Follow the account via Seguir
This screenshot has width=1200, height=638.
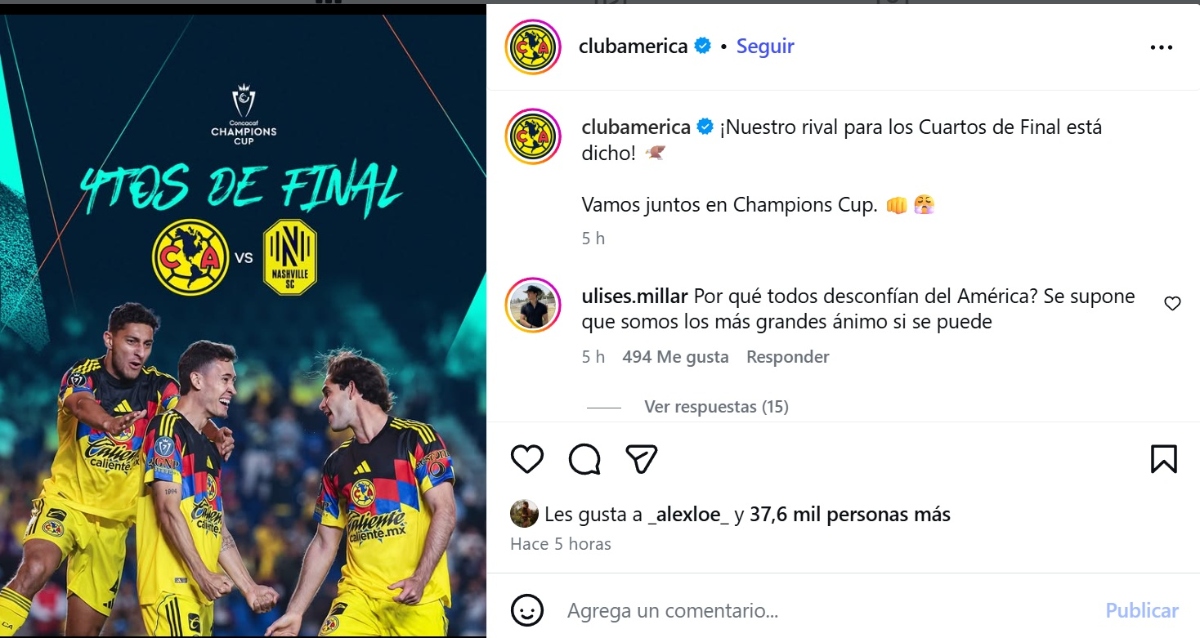pyautogui.click(x=765, y=46)
